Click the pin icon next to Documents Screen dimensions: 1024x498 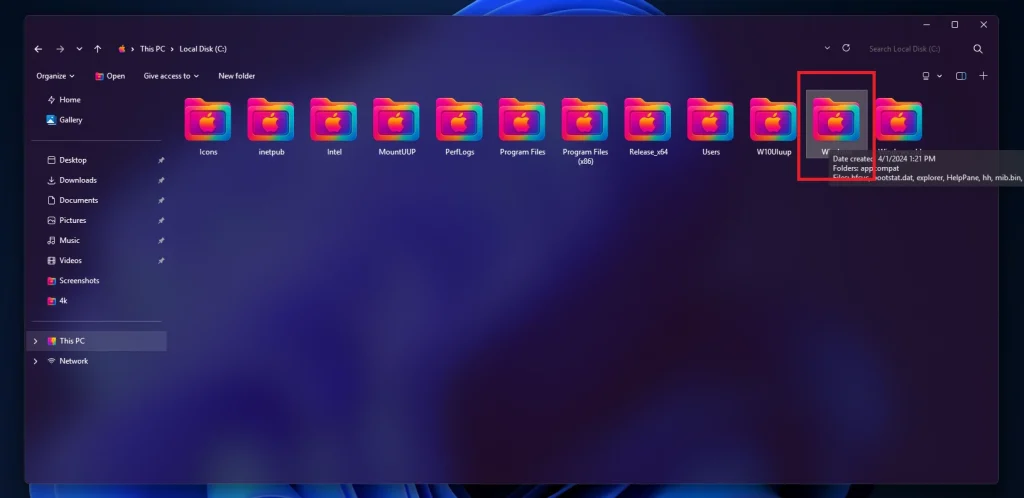[x=161, y=200]
